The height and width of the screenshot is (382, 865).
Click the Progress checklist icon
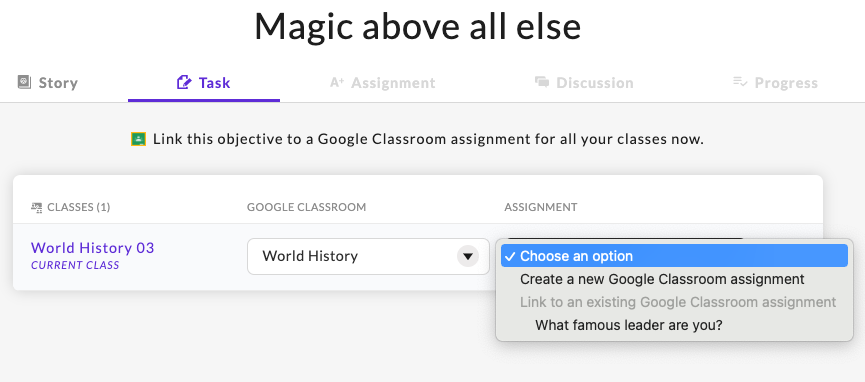[740, 82]
